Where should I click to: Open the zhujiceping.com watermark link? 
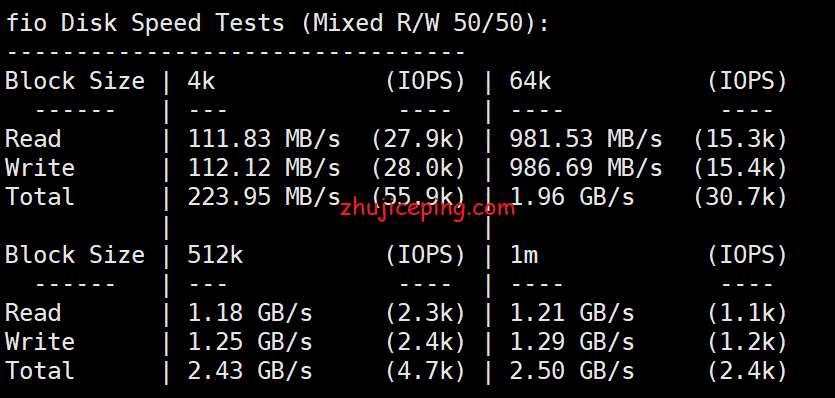coord(428,209)
